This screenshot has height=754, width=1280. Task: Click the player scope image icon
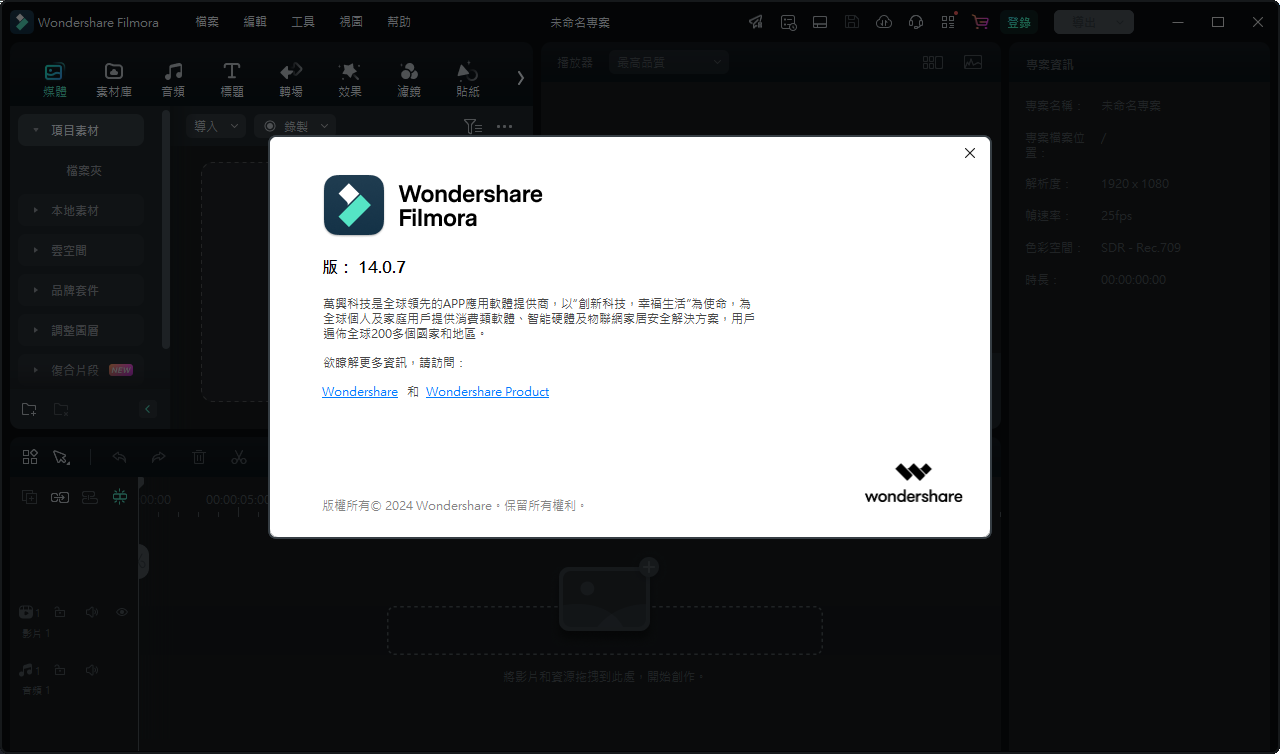click(973, 62)
